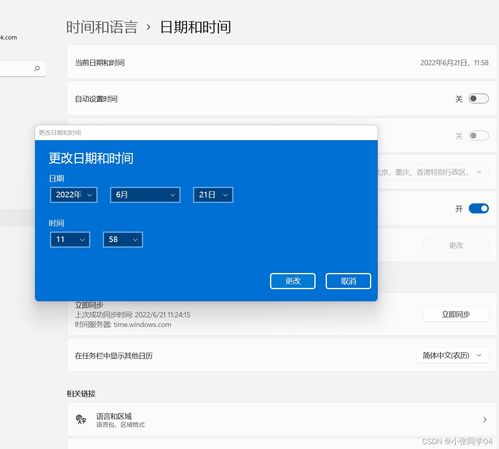499x449 pixels.
Task: Click the chevron arrow on 语言和区域 row
Action: [x=485, y=419]
